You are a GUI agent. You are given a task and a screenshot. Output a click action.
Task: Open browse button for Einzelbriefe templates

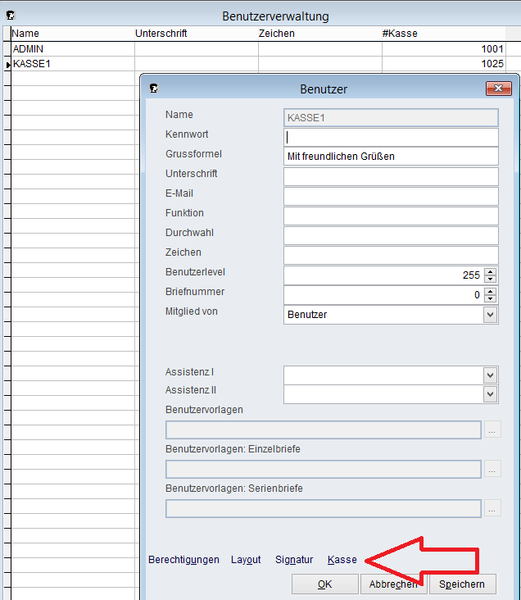[x=492, y=469]
